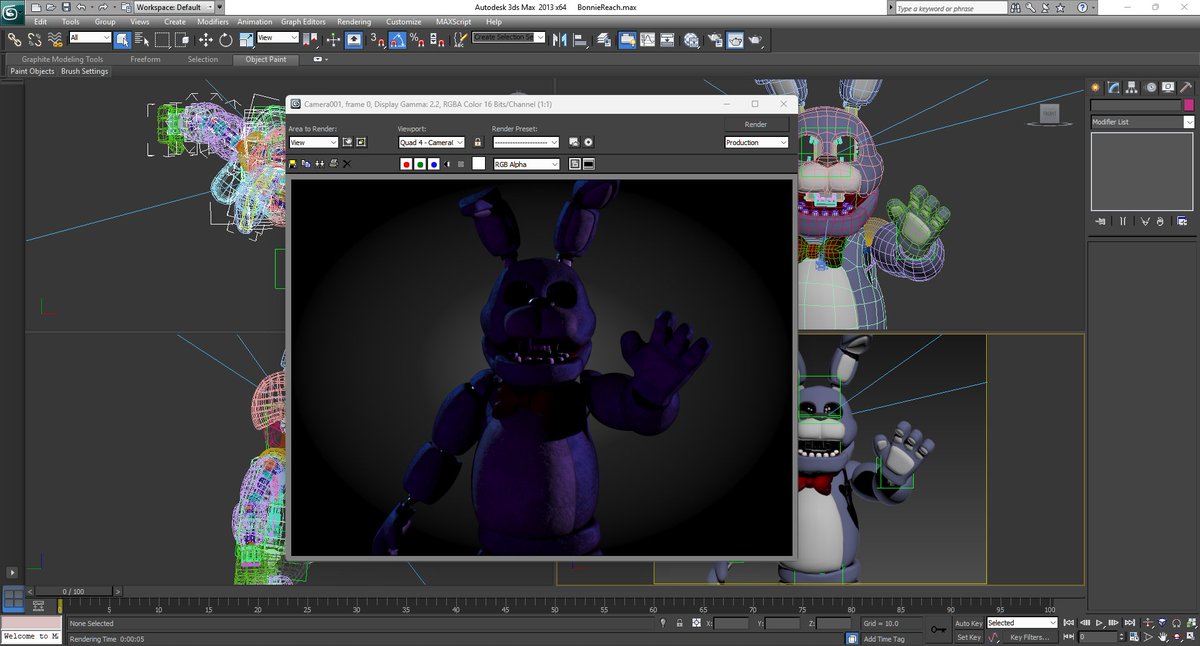The height and width of the screenshot is (646, 1200).
Task: Click Clone Rendered Frame Window icon
Action: 319,164
